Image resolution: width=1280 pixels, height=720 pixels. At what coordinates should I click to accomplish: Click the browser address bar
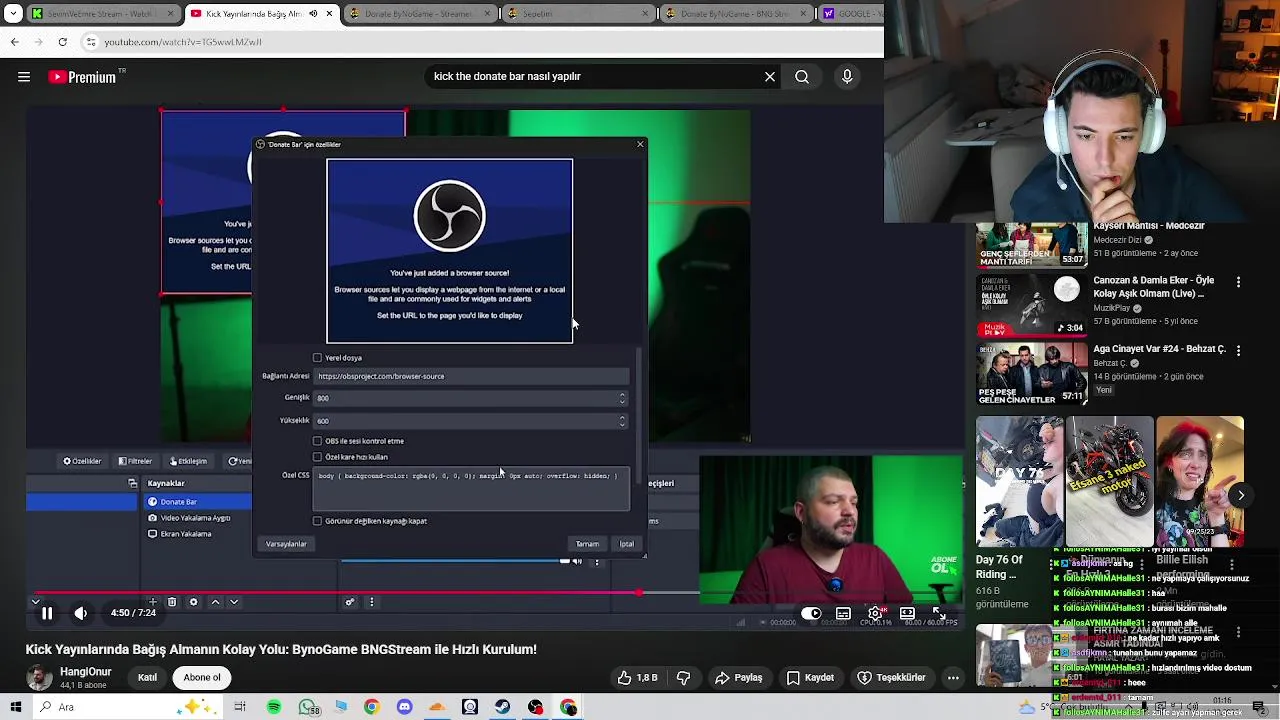[x=480, y=42]
